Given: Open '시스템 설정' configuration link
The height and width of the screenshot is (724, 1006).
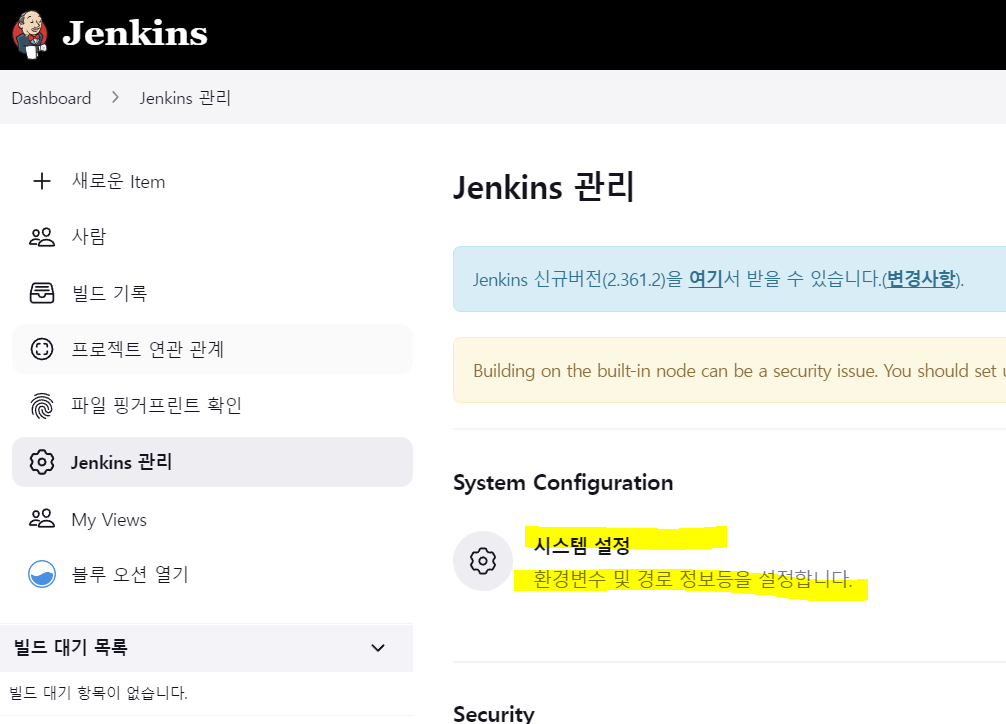Looking at the screenshot, I should [582, 546].
